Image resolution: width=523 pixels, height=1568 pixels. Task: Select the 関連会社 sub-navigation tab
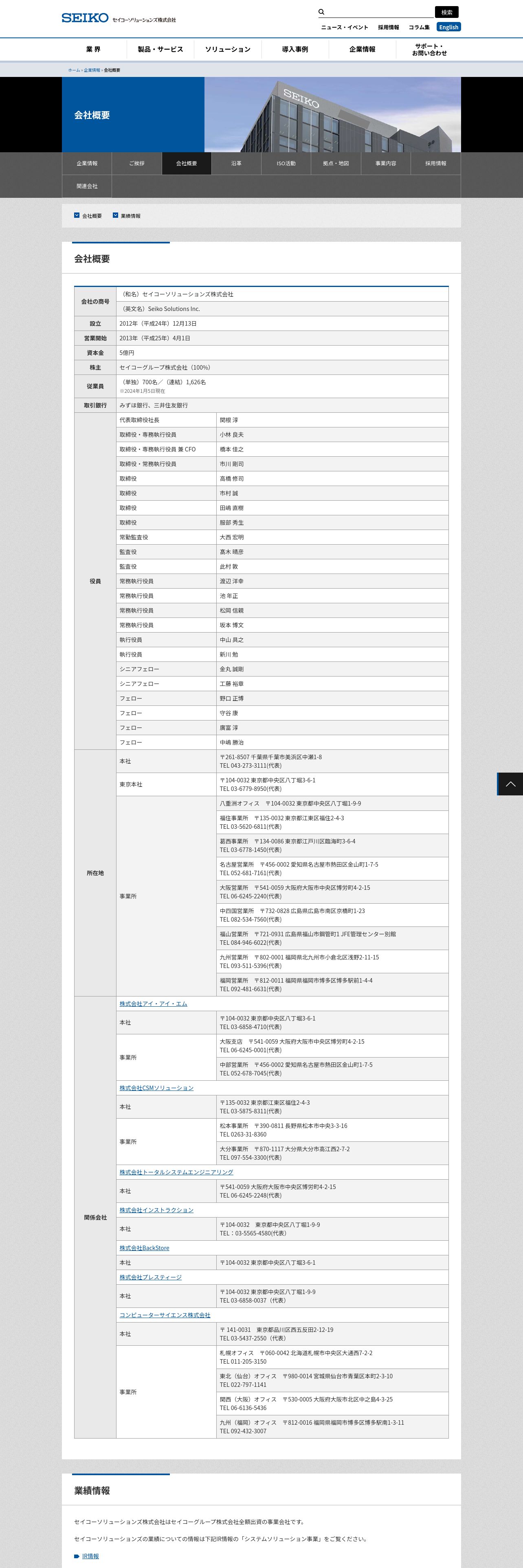tap(86, 186)
